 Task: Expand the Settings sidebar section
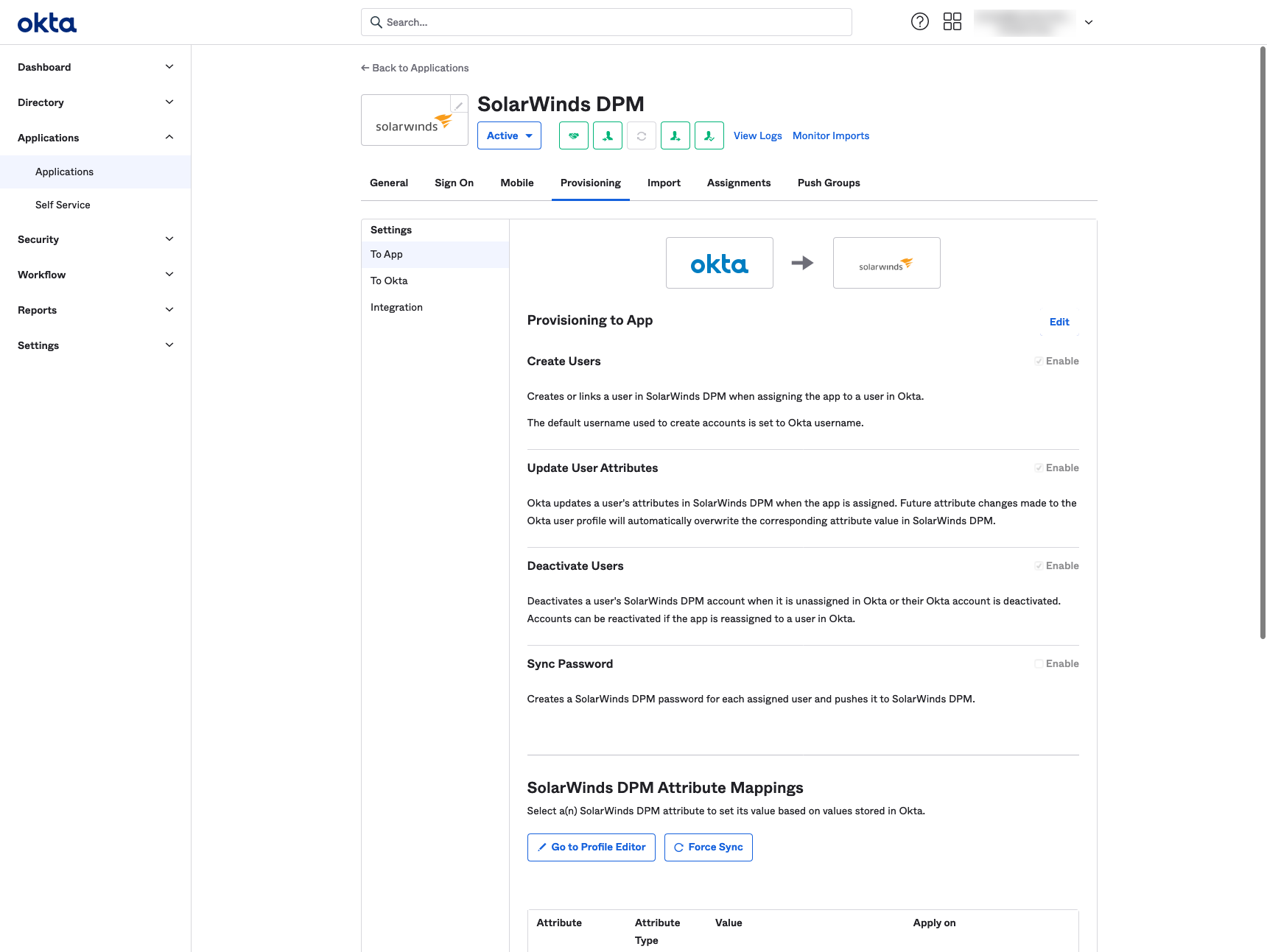pos(96,345)
